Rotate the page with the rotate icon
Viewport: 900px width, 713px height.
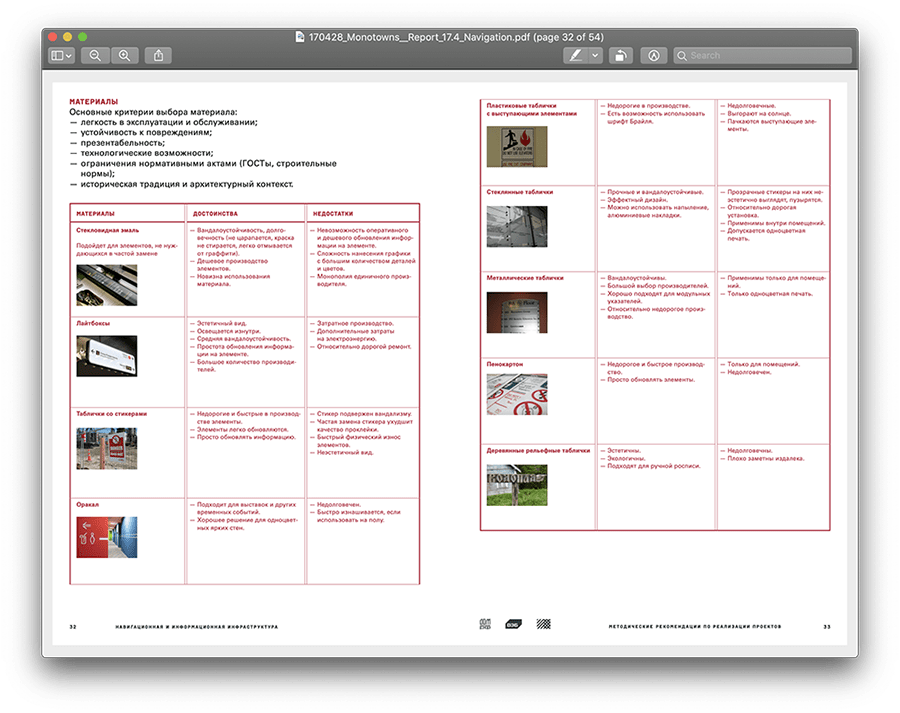tap(621, 56)
